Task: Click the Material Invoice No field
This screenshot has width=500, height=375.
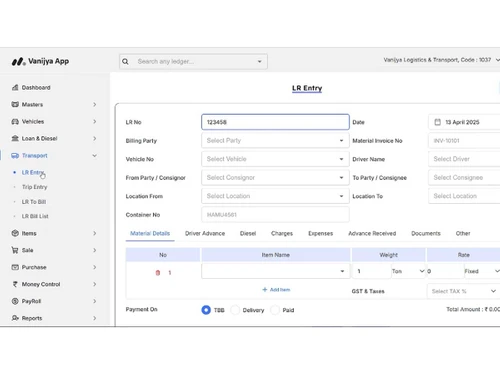Action: coord(464,141)
